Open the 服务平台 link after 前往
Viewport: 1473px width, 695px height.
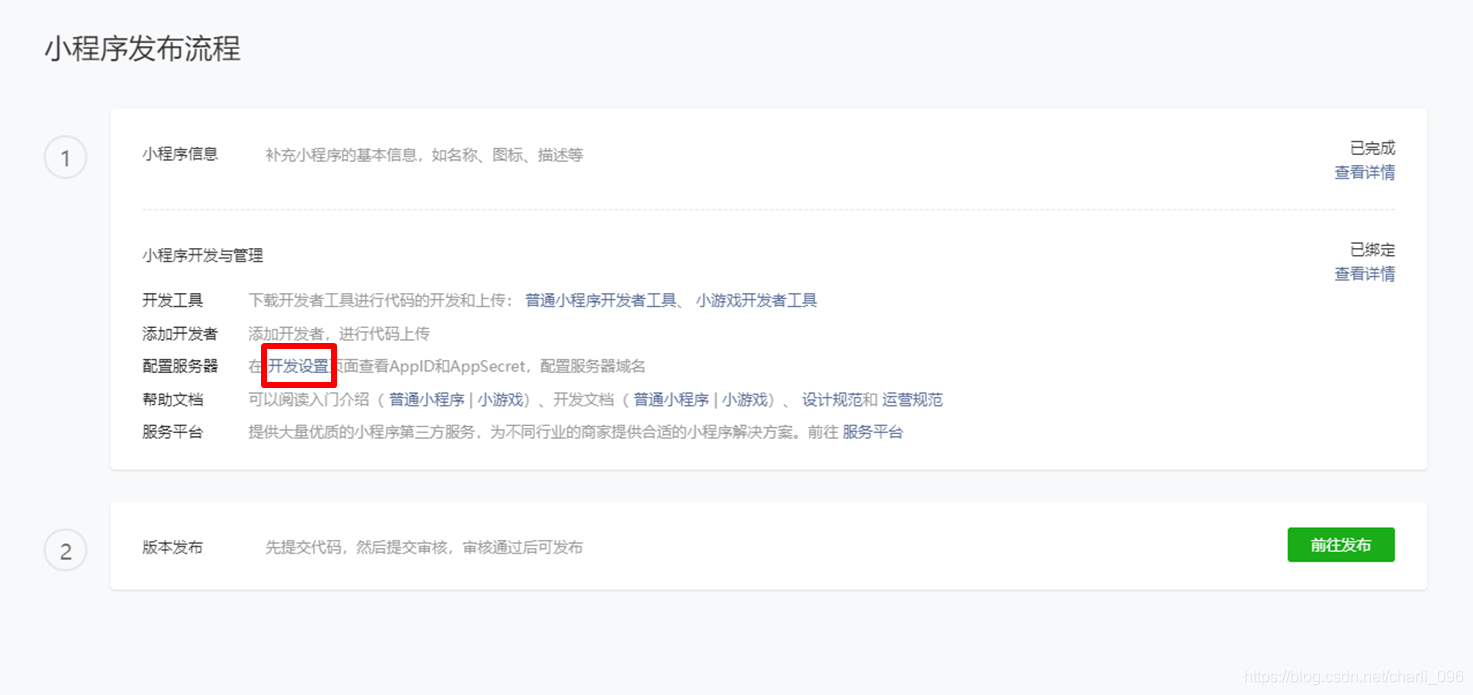pos(873,432)
